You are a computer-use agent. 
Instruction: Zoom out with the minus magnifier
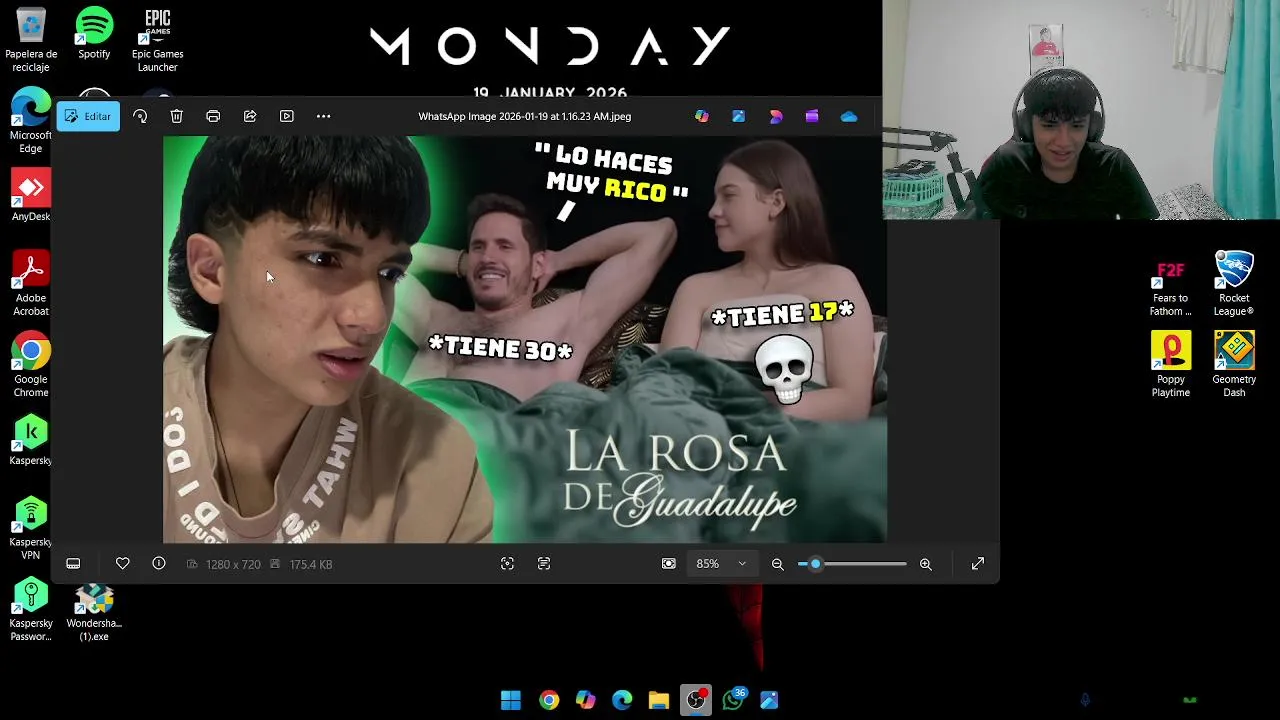coord(777,564)
